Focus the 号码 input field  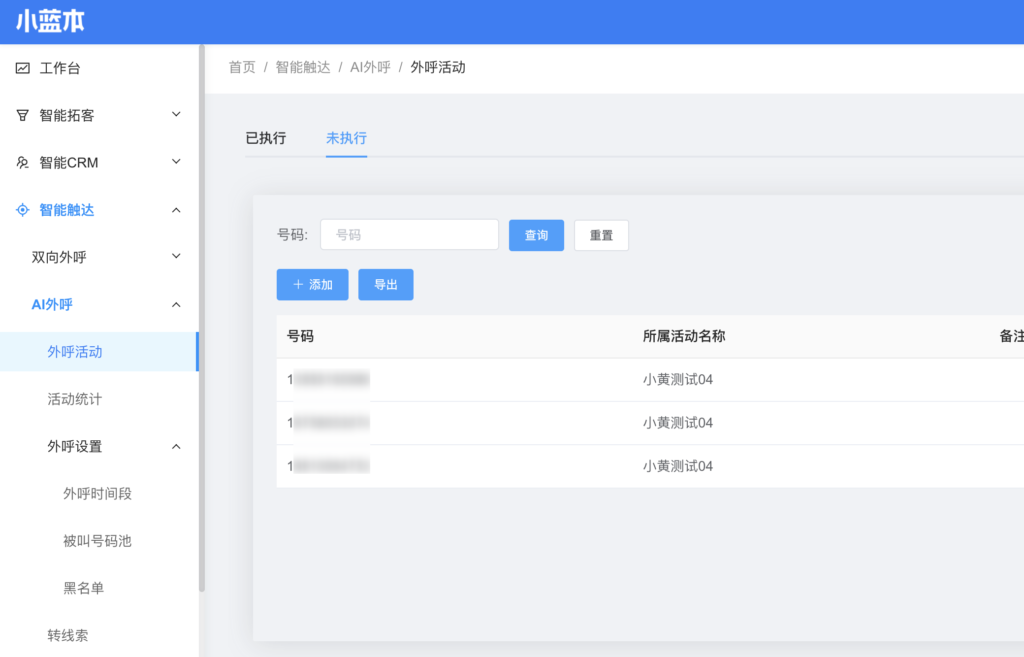tap(409, 235)
